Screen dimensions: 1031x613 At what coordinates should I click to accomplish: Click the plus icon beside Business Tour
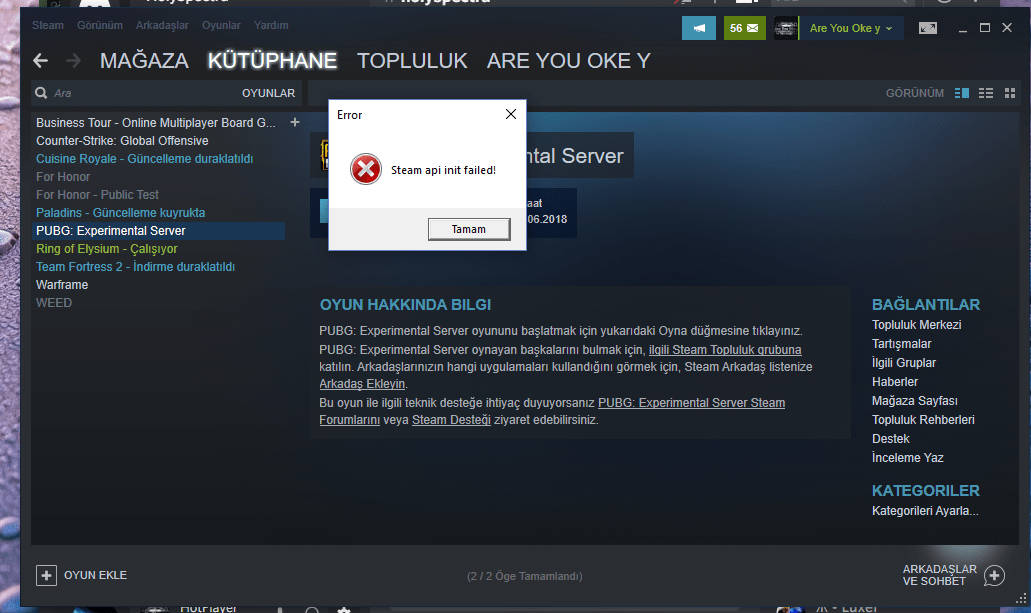(295, 122)
